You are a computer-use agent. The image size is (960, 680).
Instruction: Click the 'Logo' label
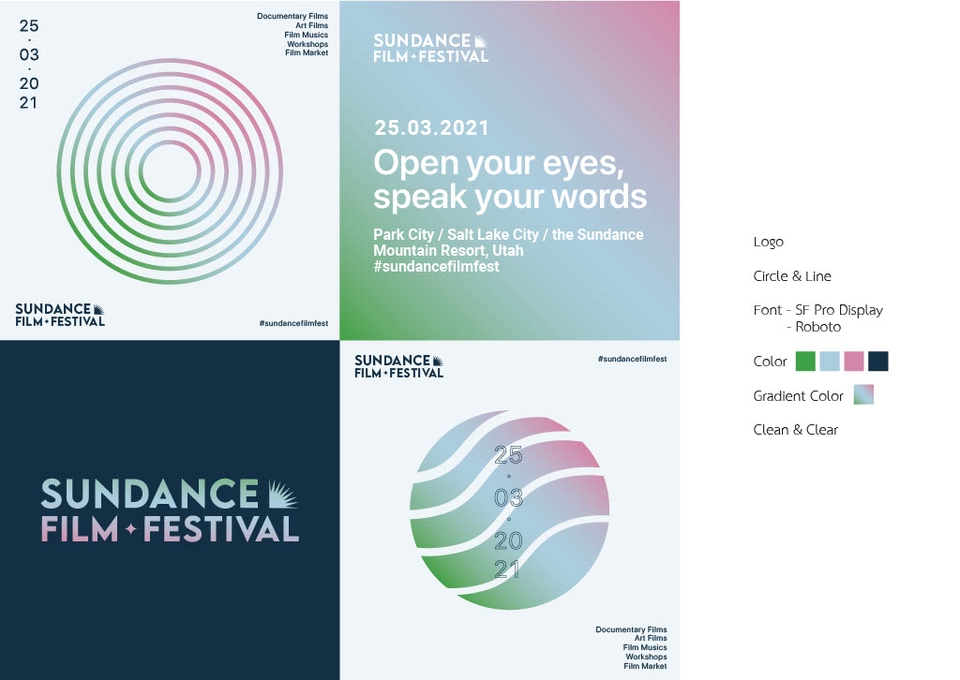tap(768, 242)
